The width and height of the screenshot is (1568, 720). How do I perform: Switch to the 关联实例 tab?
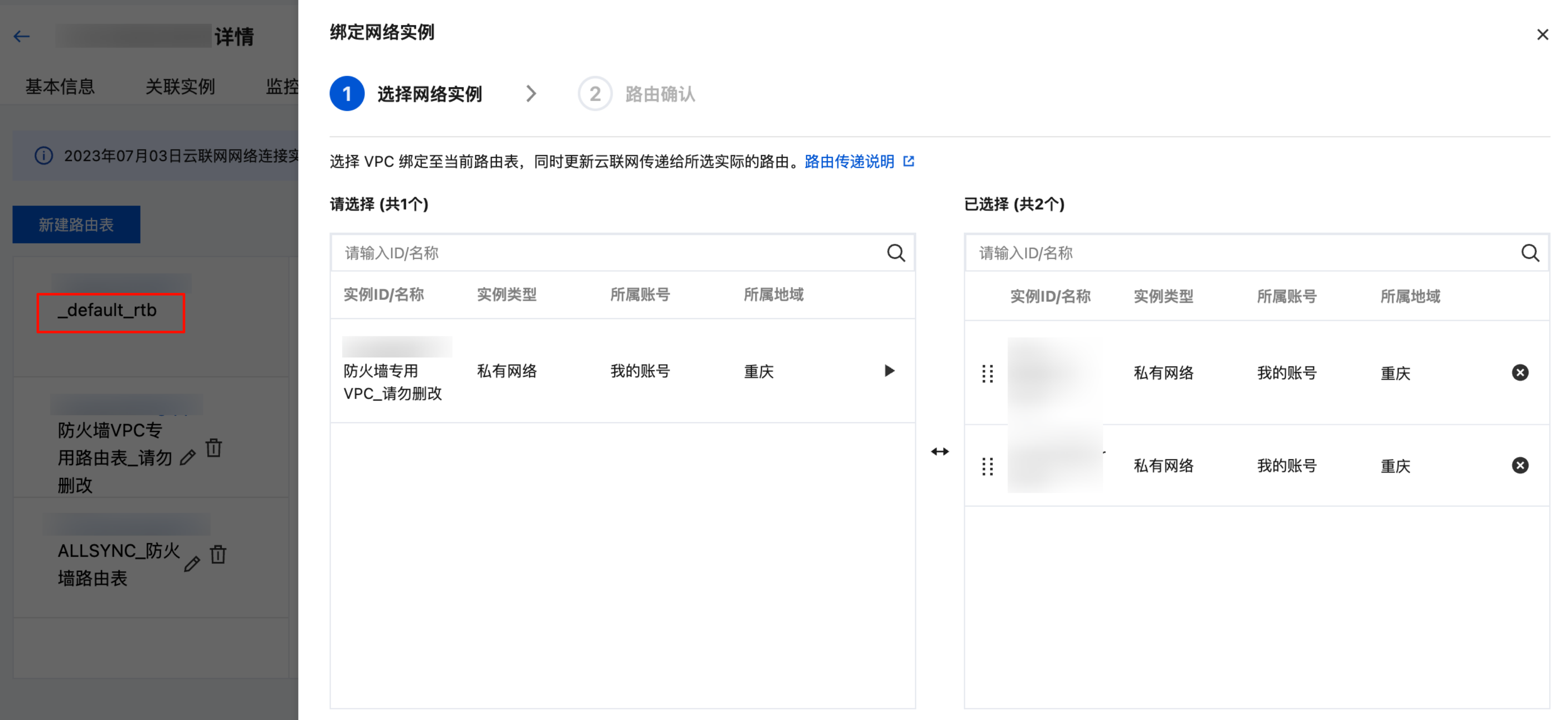click(x=180, y=86)
